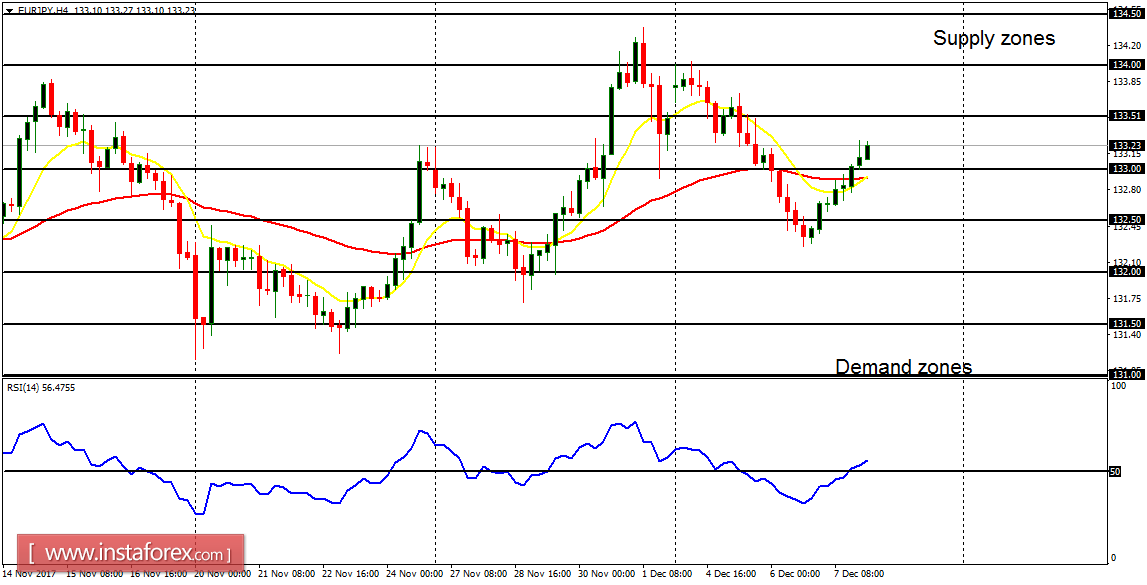Click the "7 Dec 08:00" time label
This screenshot has width=1147, height=585.
point(860,574)
